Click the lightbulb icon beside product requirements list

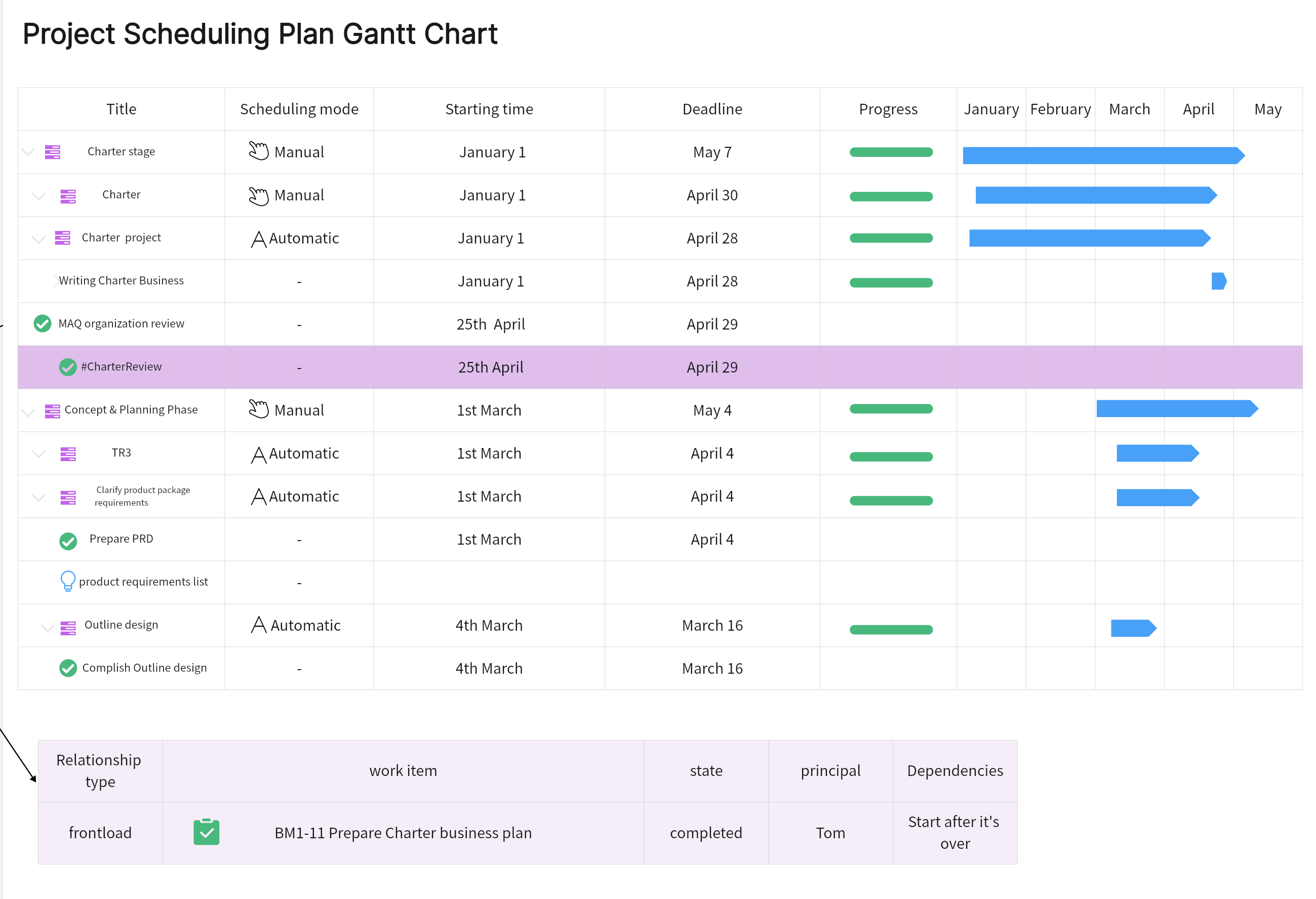point(67,581)
